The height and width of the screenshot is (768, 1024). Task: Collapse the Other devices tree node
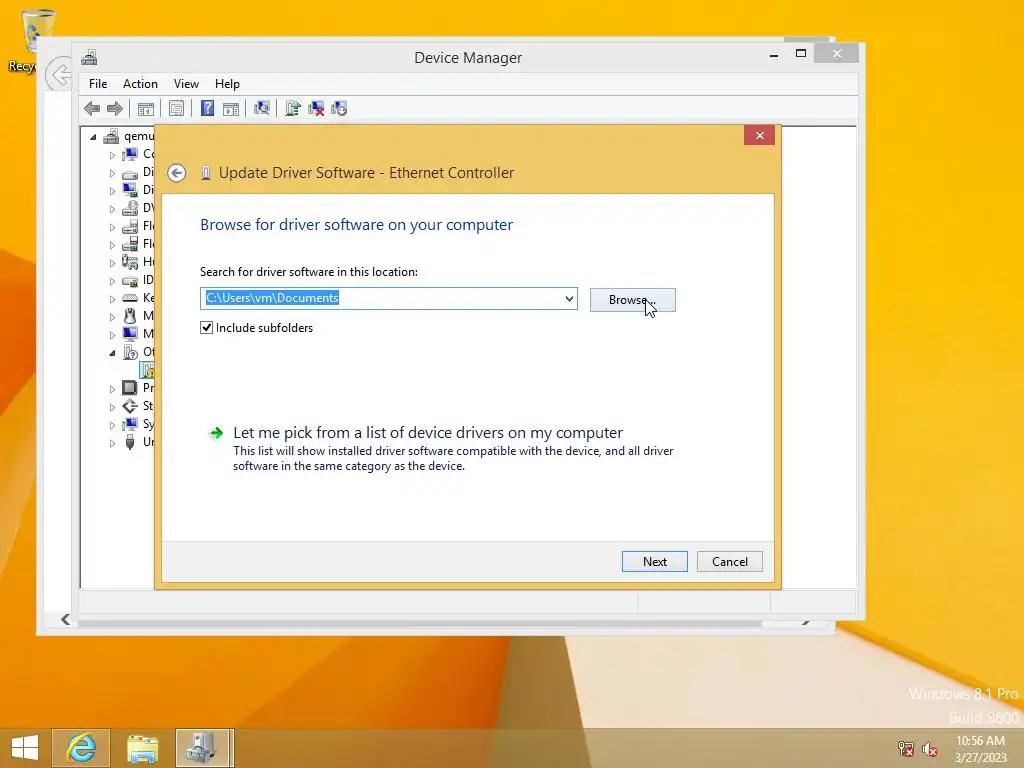112,353
